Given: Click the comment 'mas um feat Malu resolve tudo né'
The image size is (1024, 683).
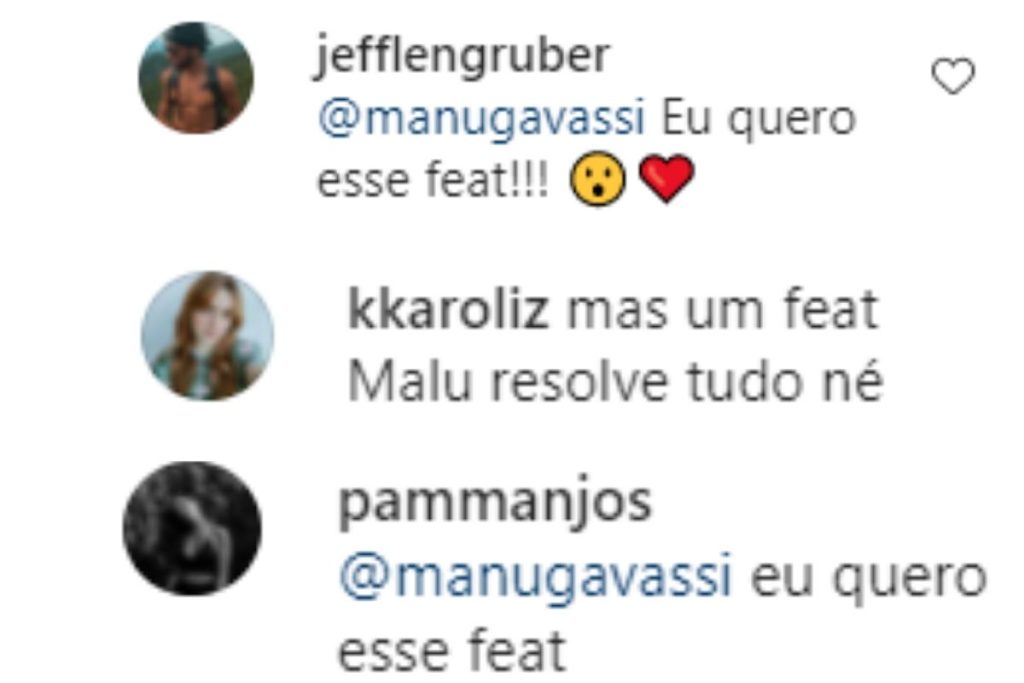Looking at the screenshot, I should (616, 346).
